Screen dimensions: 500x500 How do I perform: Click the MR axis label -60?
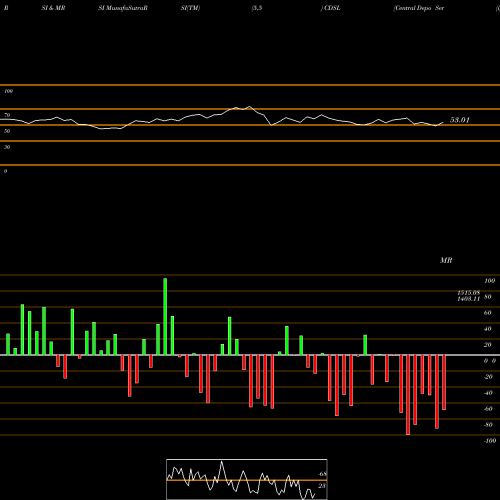pyautogui.click(x=488, y=409)
